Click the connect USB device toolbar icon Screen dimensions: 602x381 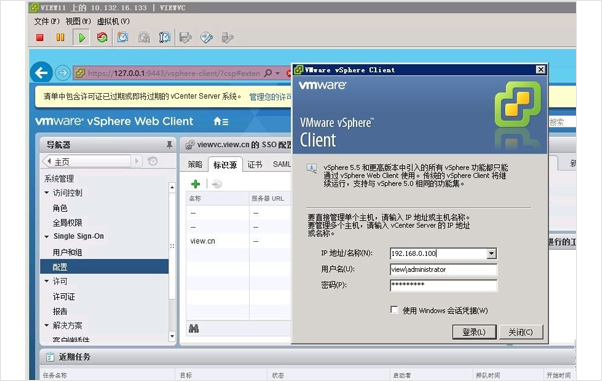[227, 38]
